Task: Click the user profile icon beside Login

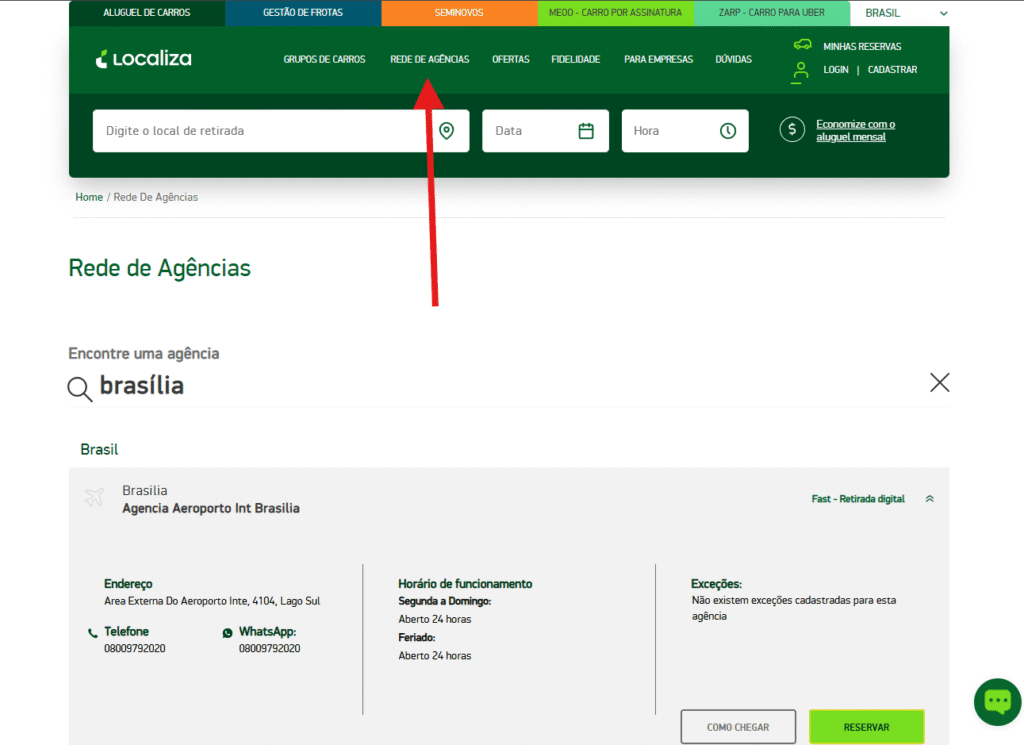Action: [x=800, y=71]
